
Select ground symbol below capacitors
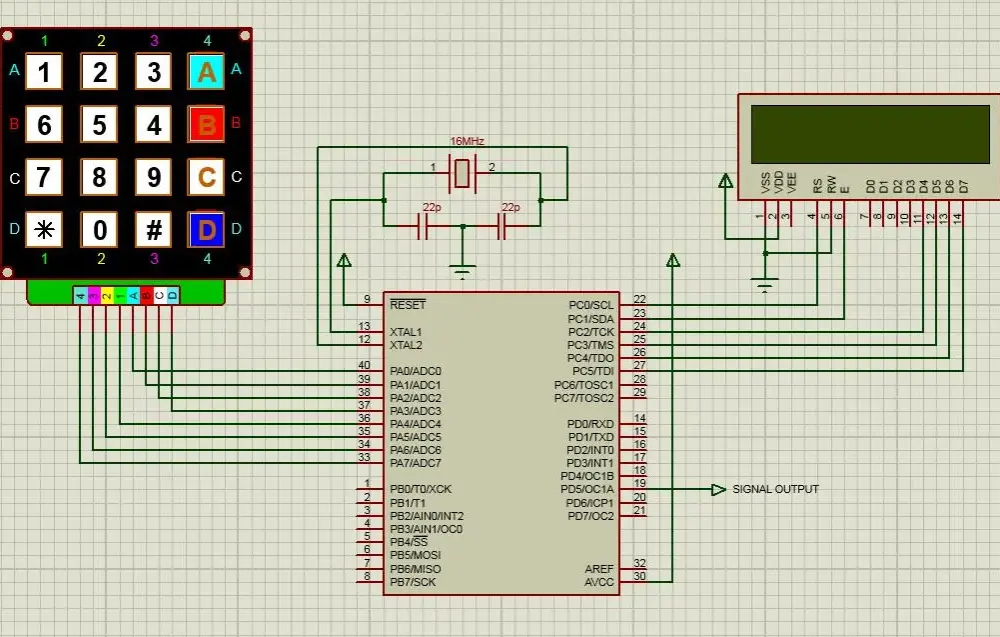pyautogui.click(x=463, y=272)
